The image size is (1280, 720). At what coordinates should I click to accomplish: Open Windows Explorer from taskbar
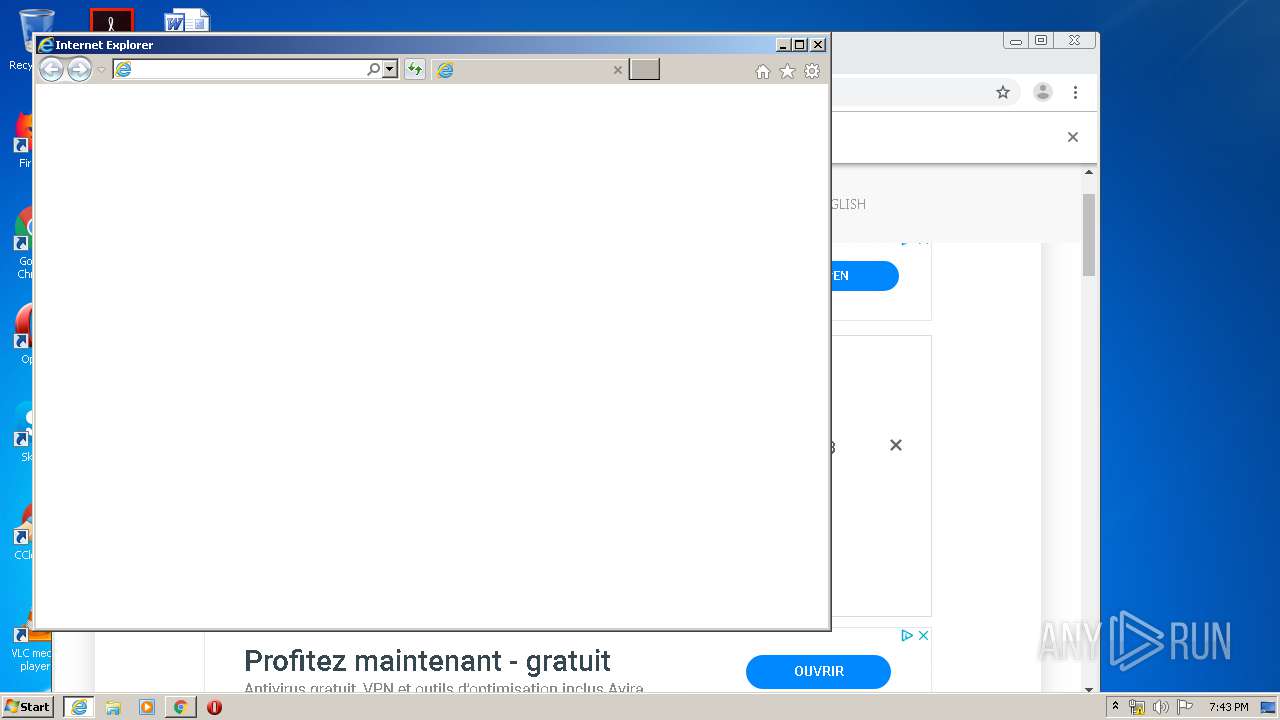point(113,707)
